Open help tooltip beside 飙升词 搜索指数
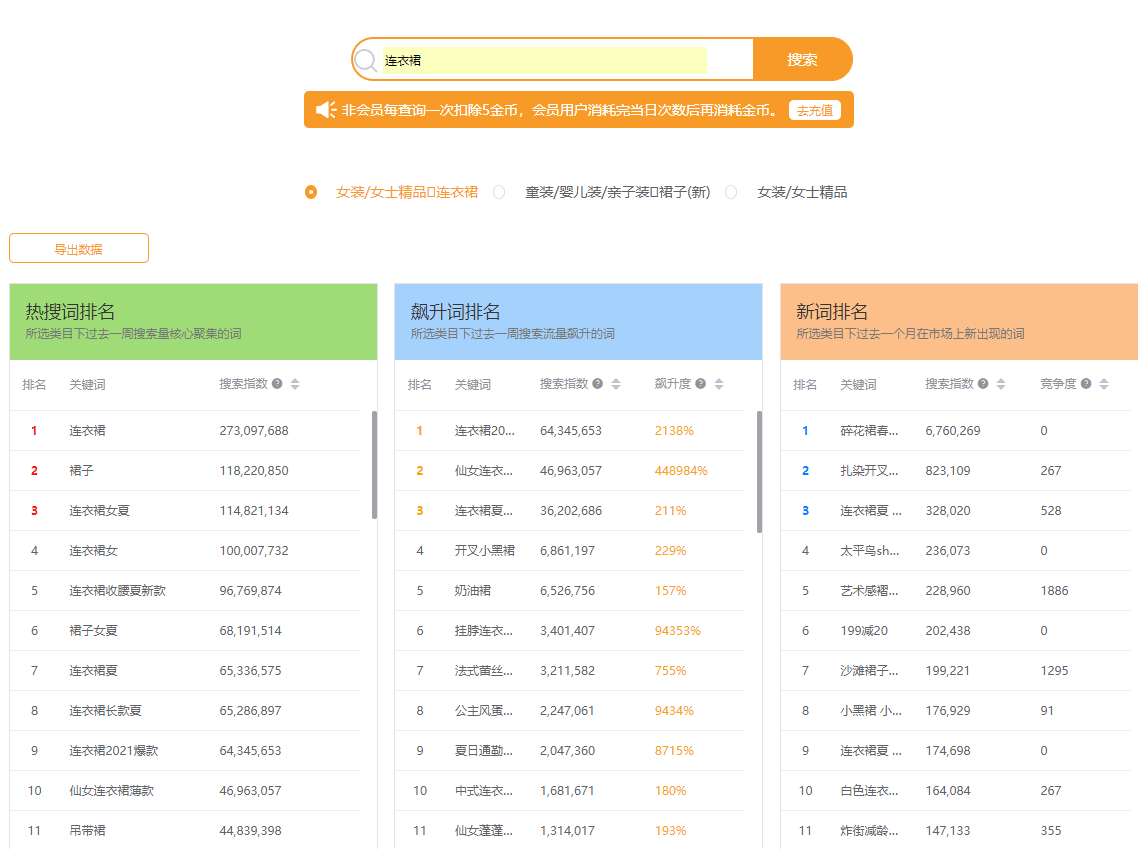This screenshot has height=849, width=1138. click(x=596, y=383)
